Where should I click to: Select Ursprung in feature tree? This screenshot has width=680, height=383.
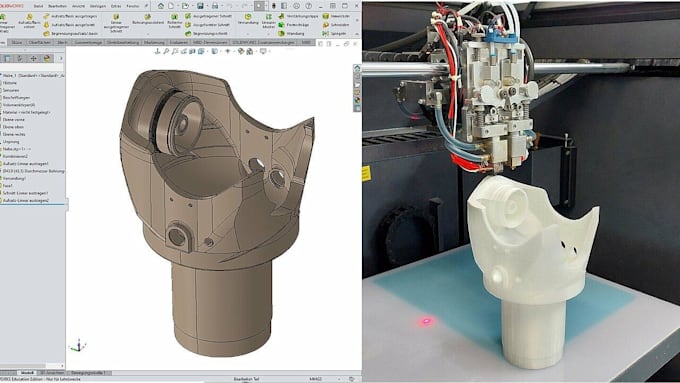10,142
